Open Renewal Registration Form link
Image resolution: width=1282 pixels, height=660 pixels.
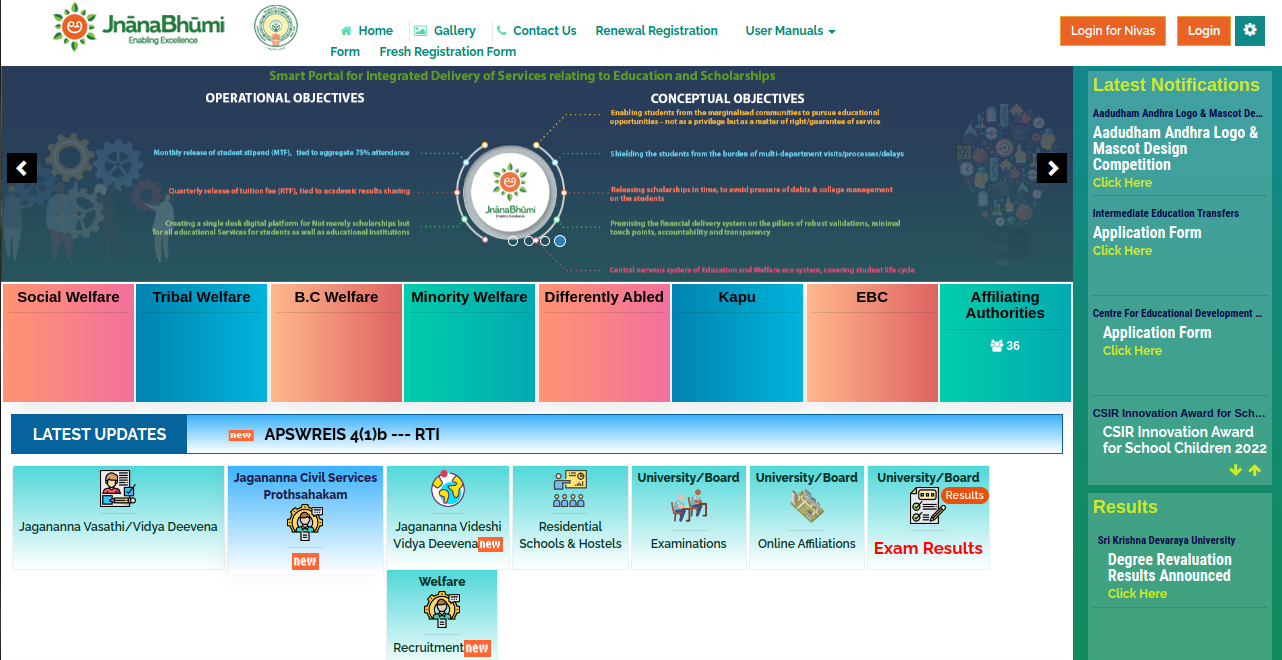pos(656,31)
